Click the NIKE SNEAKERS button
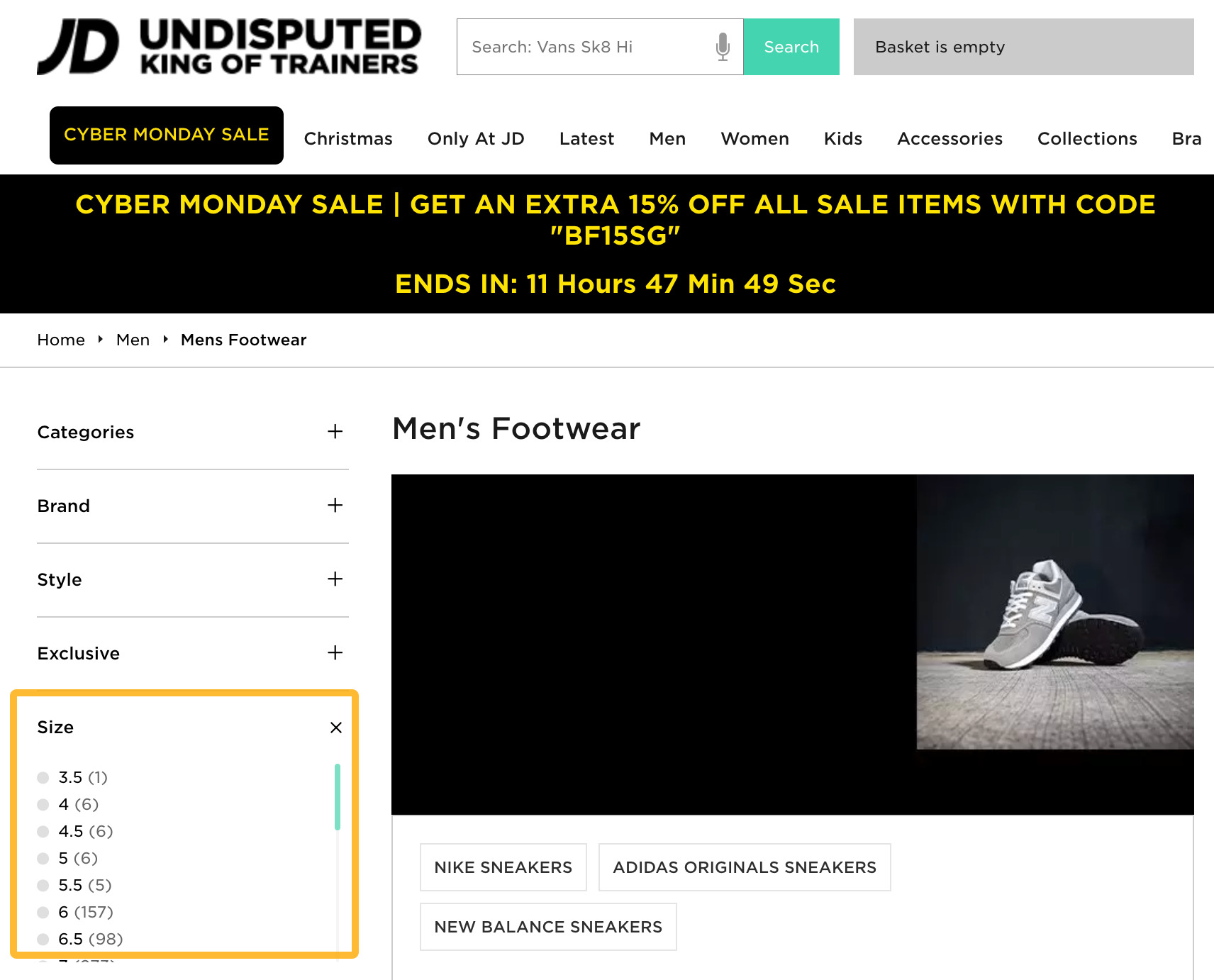1214x980 pixels. tap(503, 867)
